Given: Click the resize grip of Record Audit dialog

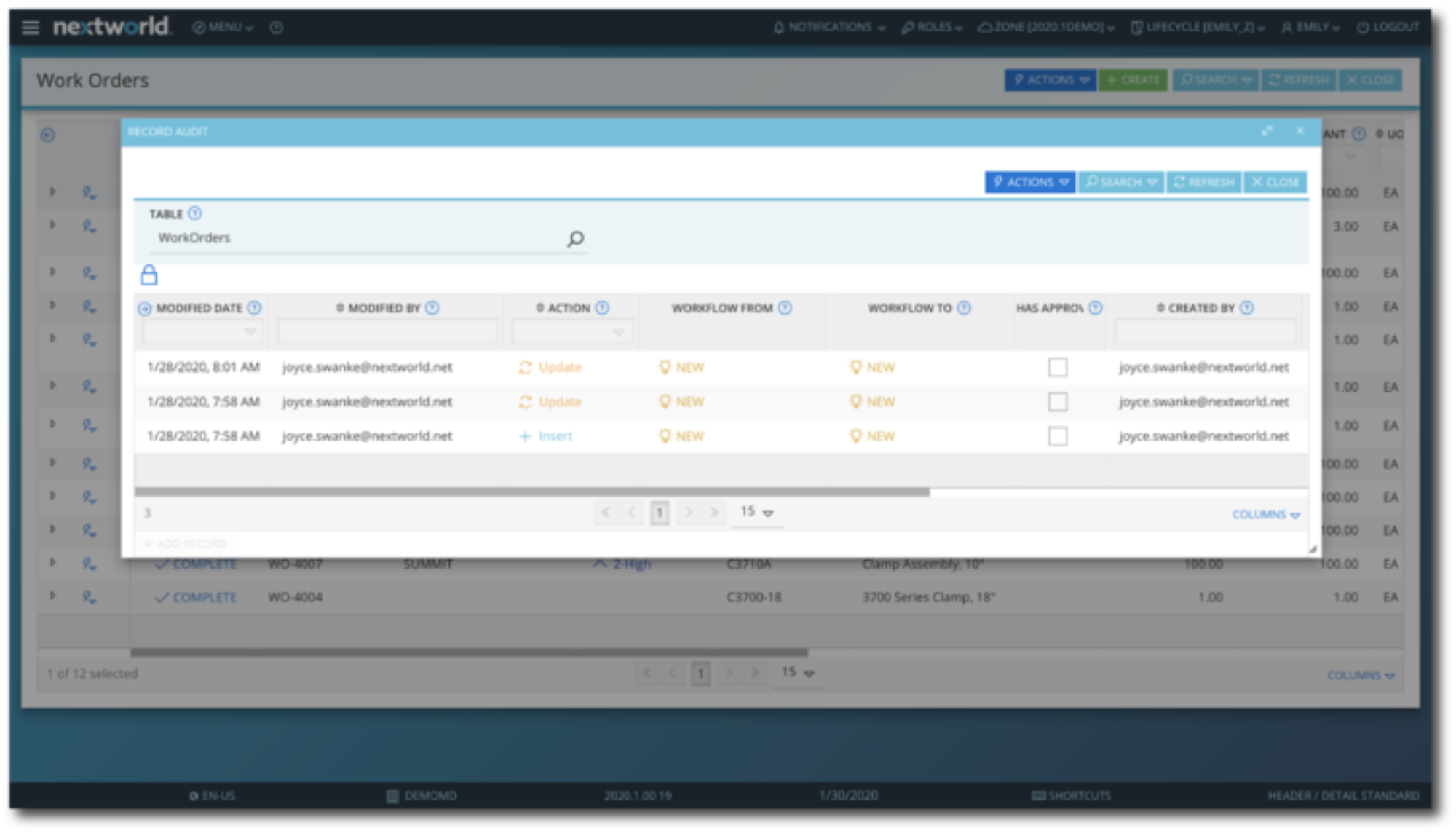Looking at the screenshot, I should [1313, 550].
